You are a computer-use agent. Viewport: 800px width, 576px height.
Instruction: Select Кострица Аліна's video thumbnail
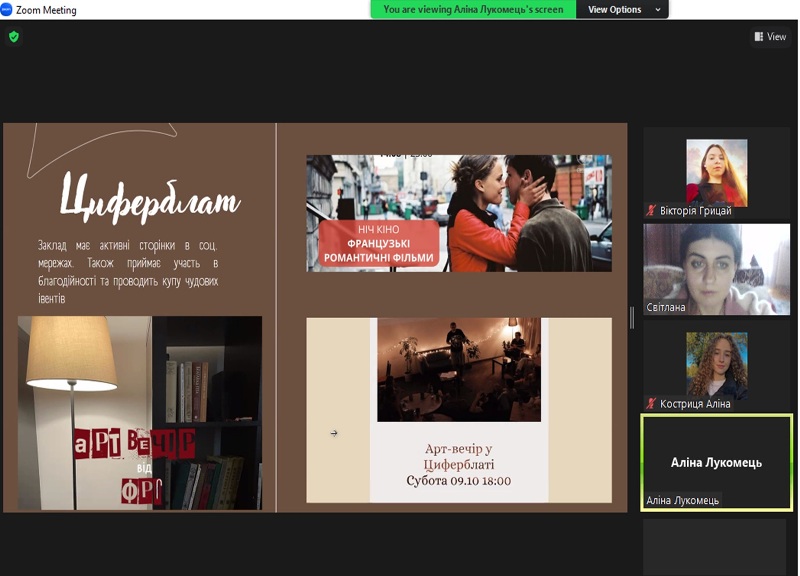pyautogui.click(x=716, y=365)
